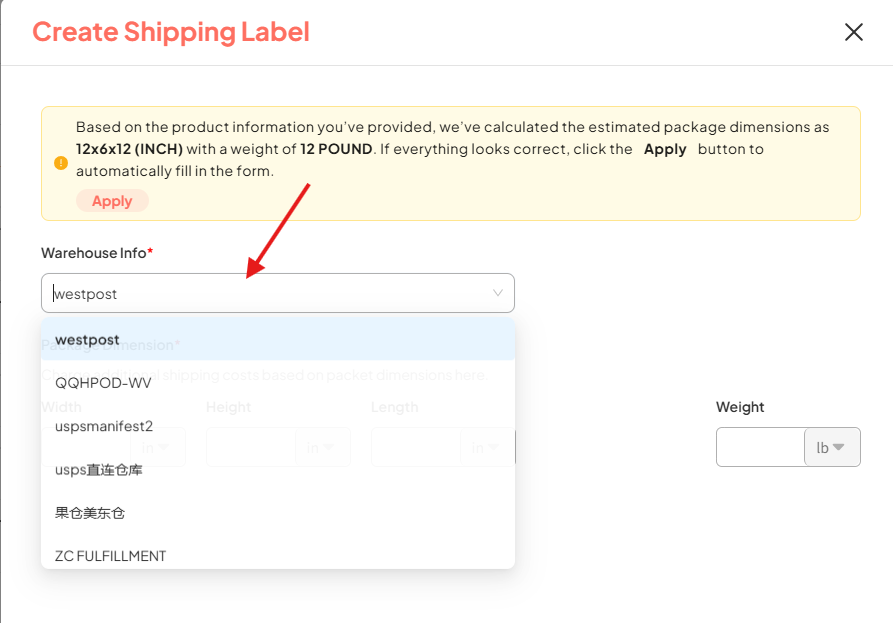Pick uspsmanifest2 from the dropdown list
Screen dimensions: 893x623
(104, 426)
